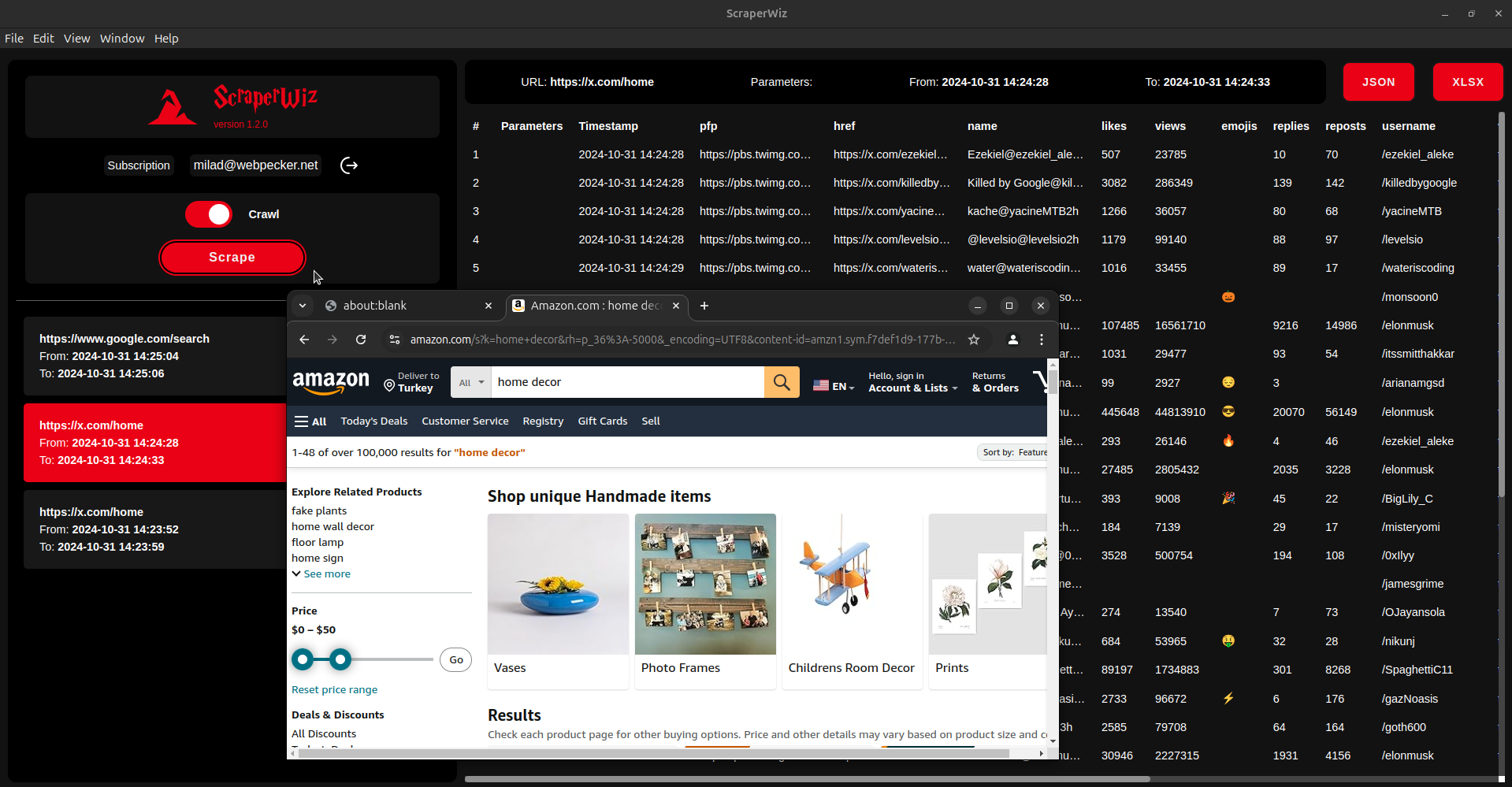
Task: Click the ScraperWiz horizontal table scrollbar
Action: [807, 779]
